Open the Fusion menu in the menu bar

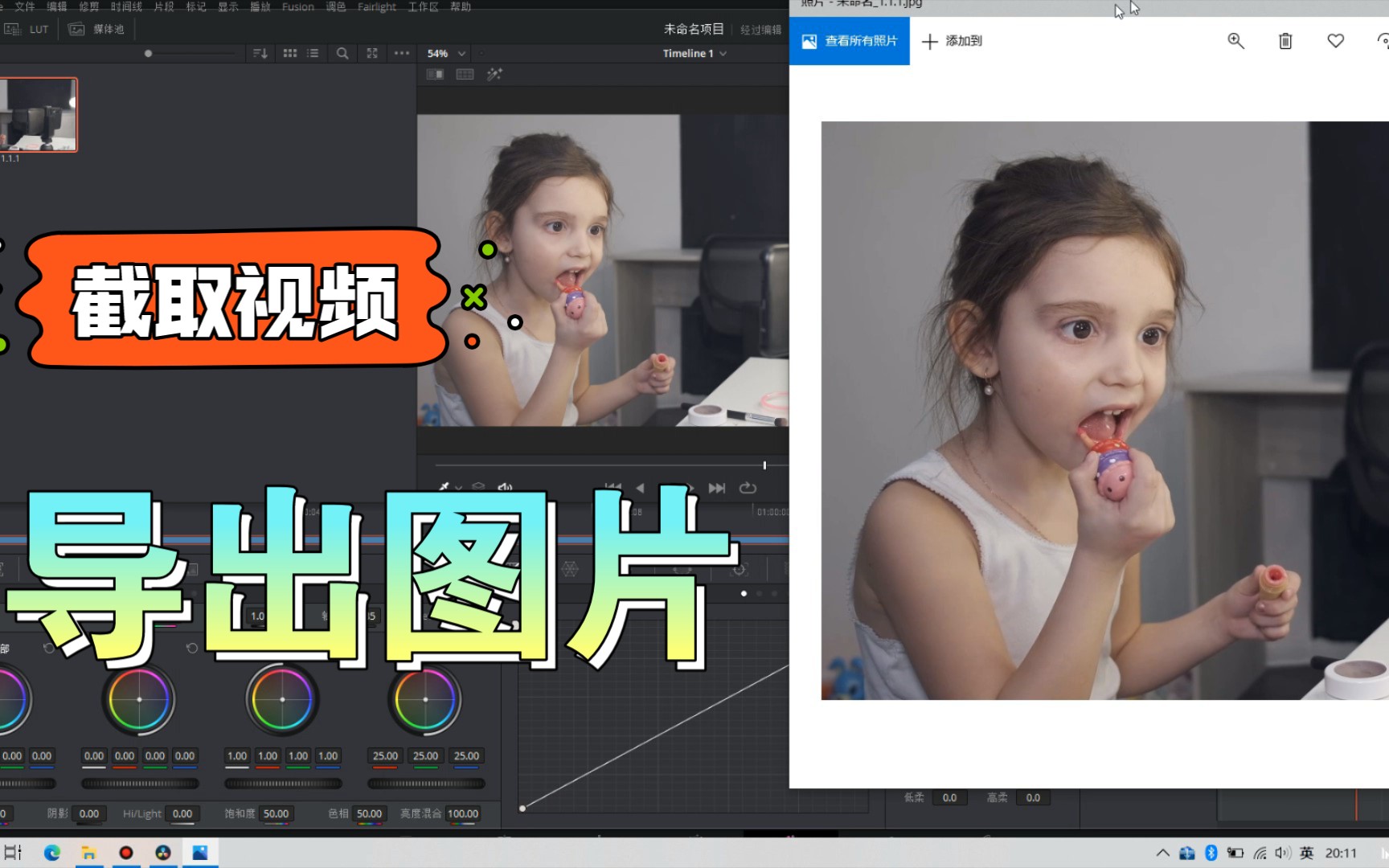point(297,6)
